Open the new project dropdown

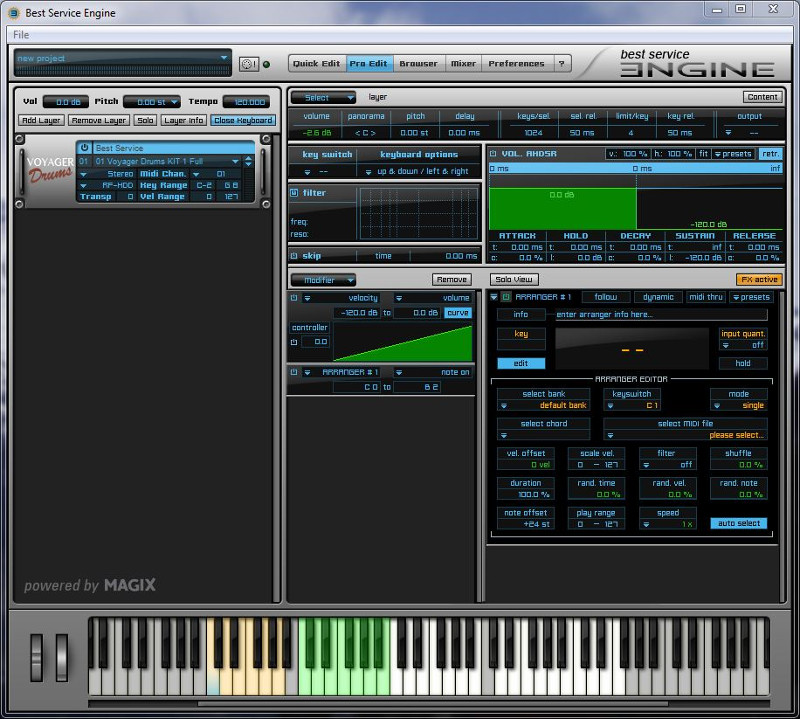pos(224,58)
